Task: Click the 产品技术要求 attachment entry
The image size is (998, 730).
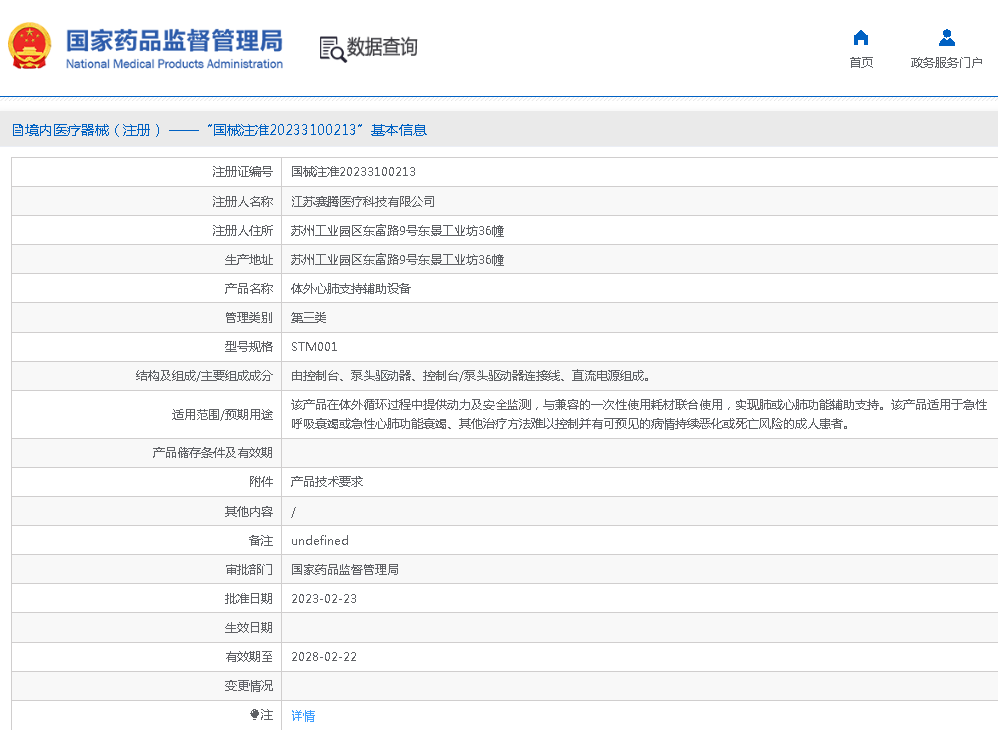Action: tap(326, 481)
